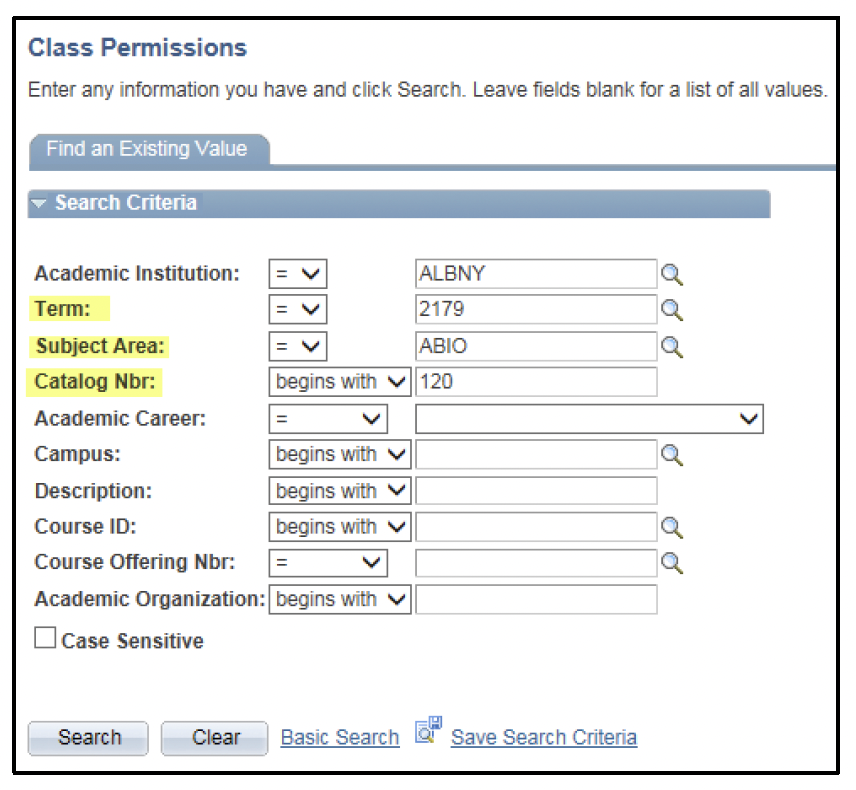Viewport: 856px width, 790px height.
Task: Click the Search button
Action: (87, 737)
